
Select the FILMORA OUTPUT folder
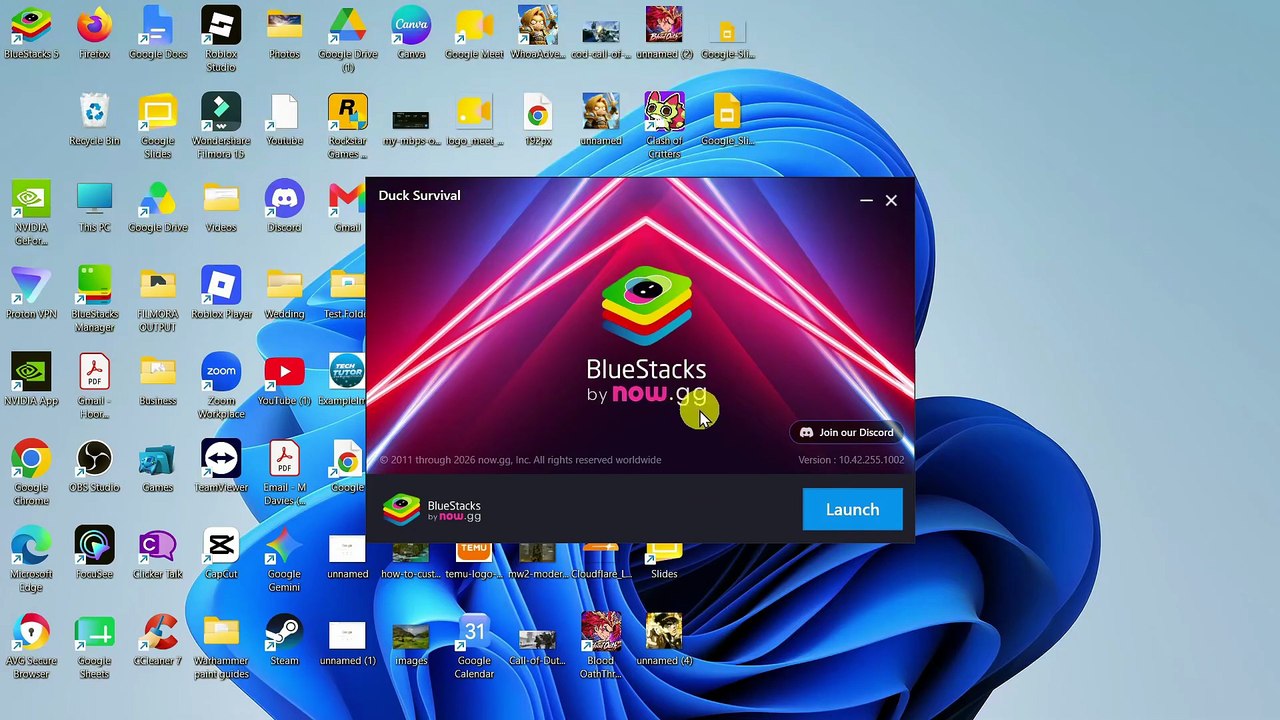point(158,300)
